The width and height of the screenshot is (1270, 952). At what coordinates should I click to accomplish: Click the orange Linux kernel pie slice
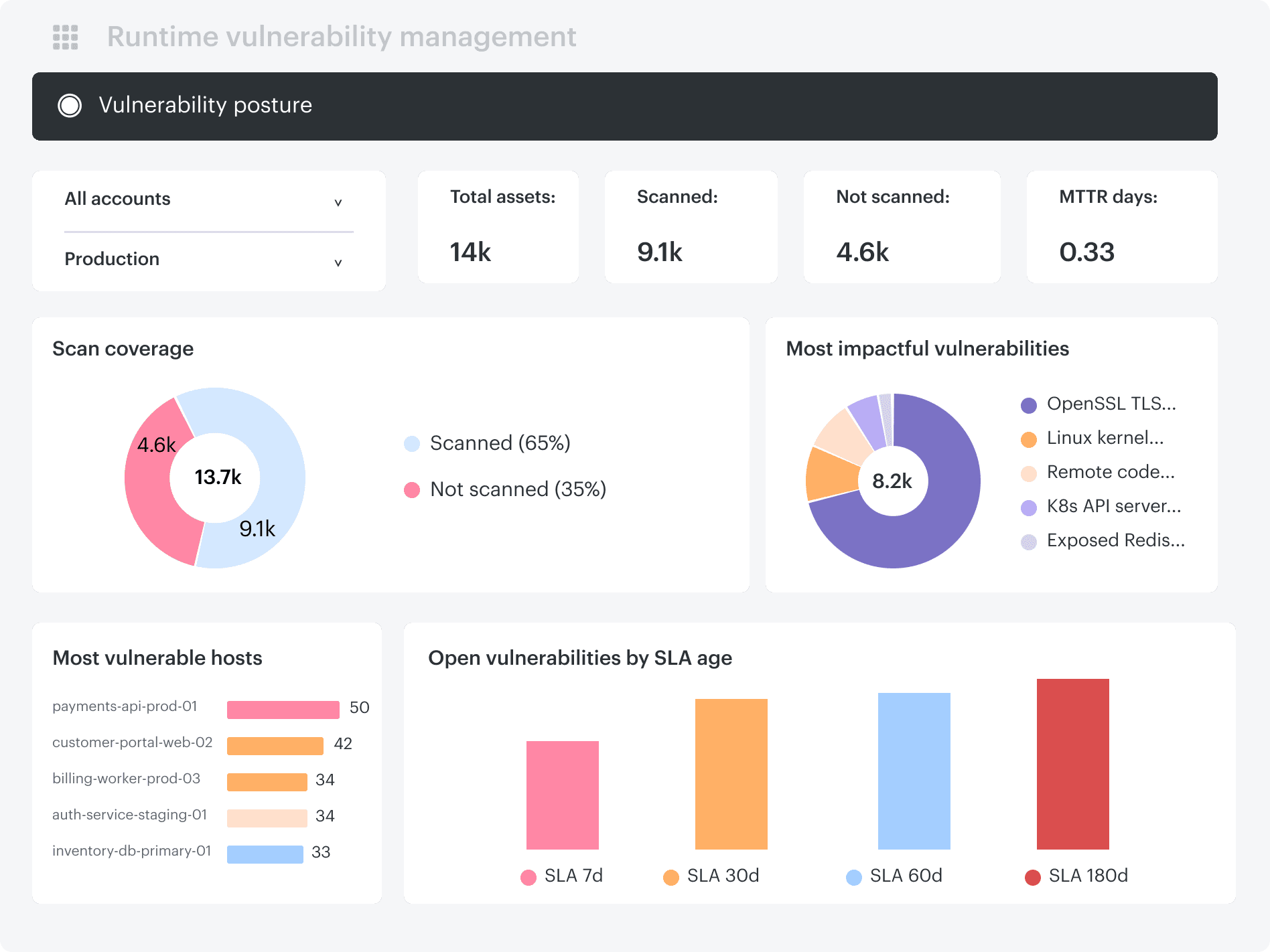pyautogui.click(x=831, y=474)
